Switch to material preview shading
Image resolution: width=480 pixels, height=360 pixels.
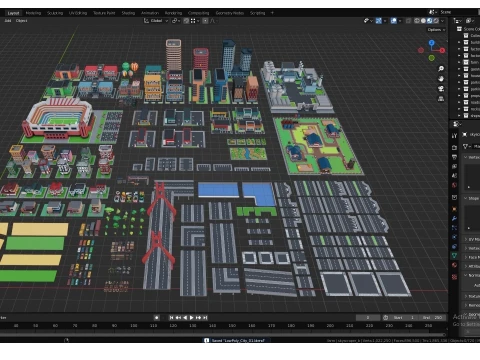430,21
